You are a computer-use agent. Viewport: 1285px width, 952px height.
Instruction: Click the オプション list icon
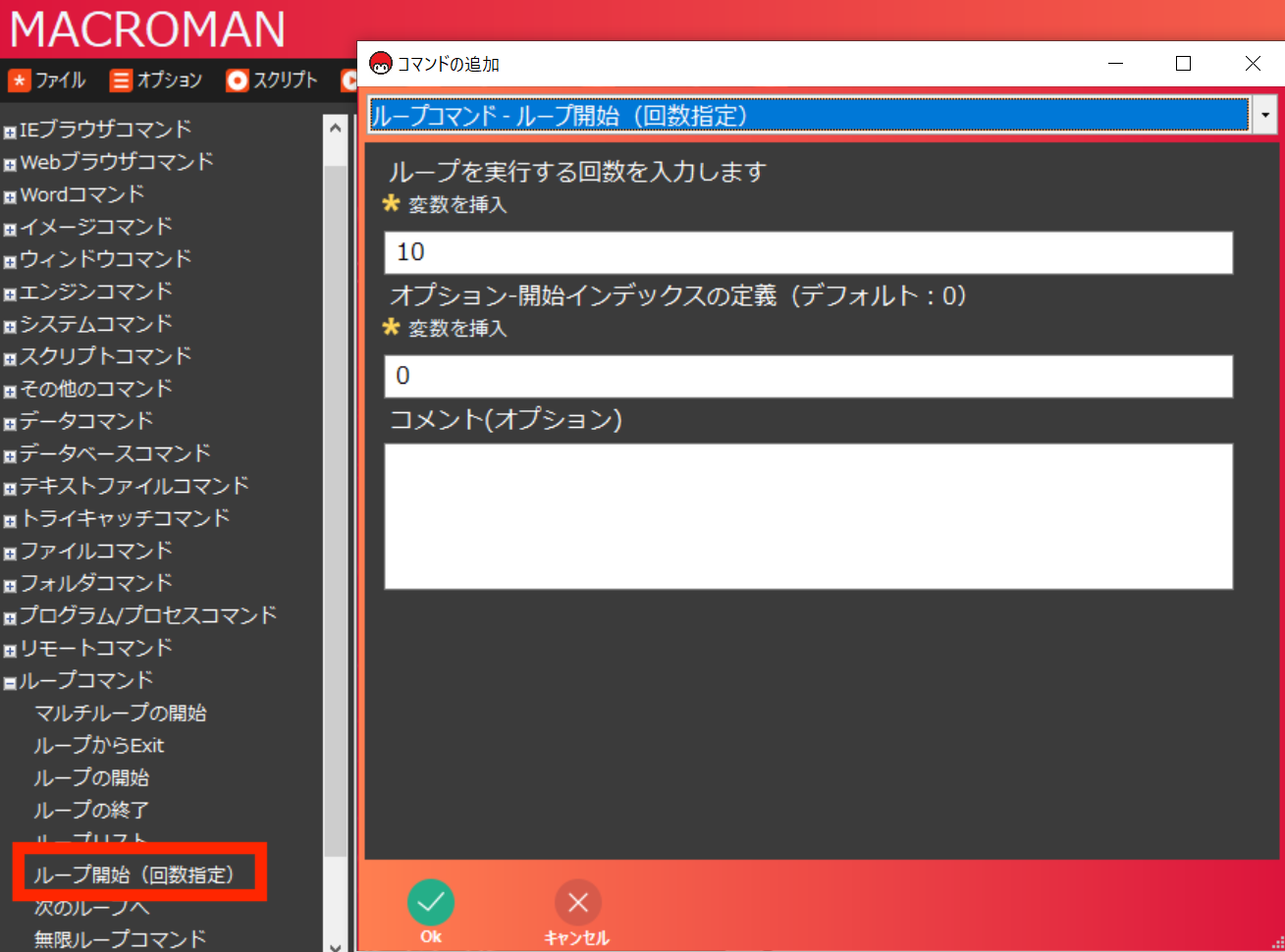(121, 80)
